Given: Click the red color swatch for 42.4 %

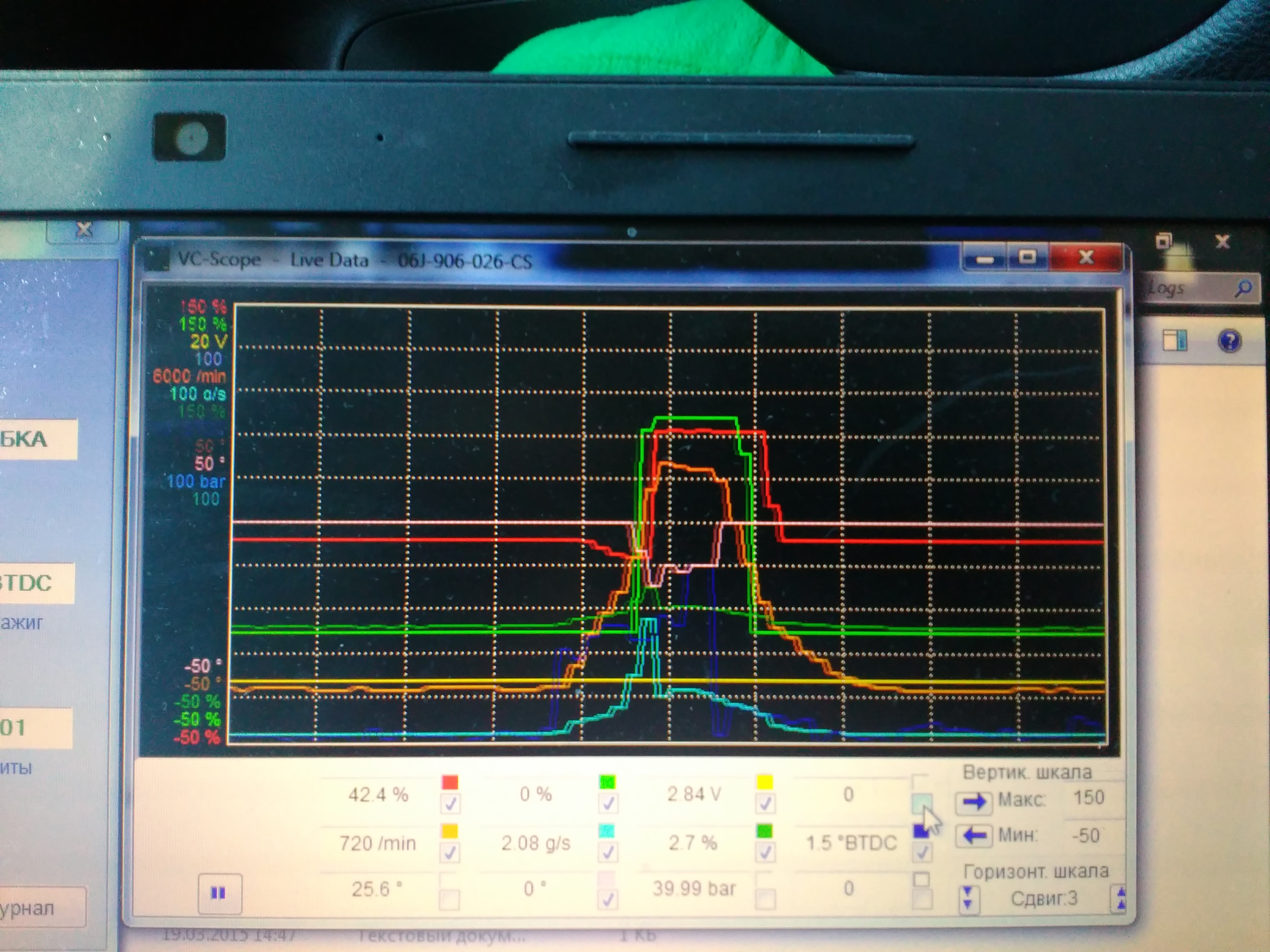Looking at the screenshot, I should [450, 782].
